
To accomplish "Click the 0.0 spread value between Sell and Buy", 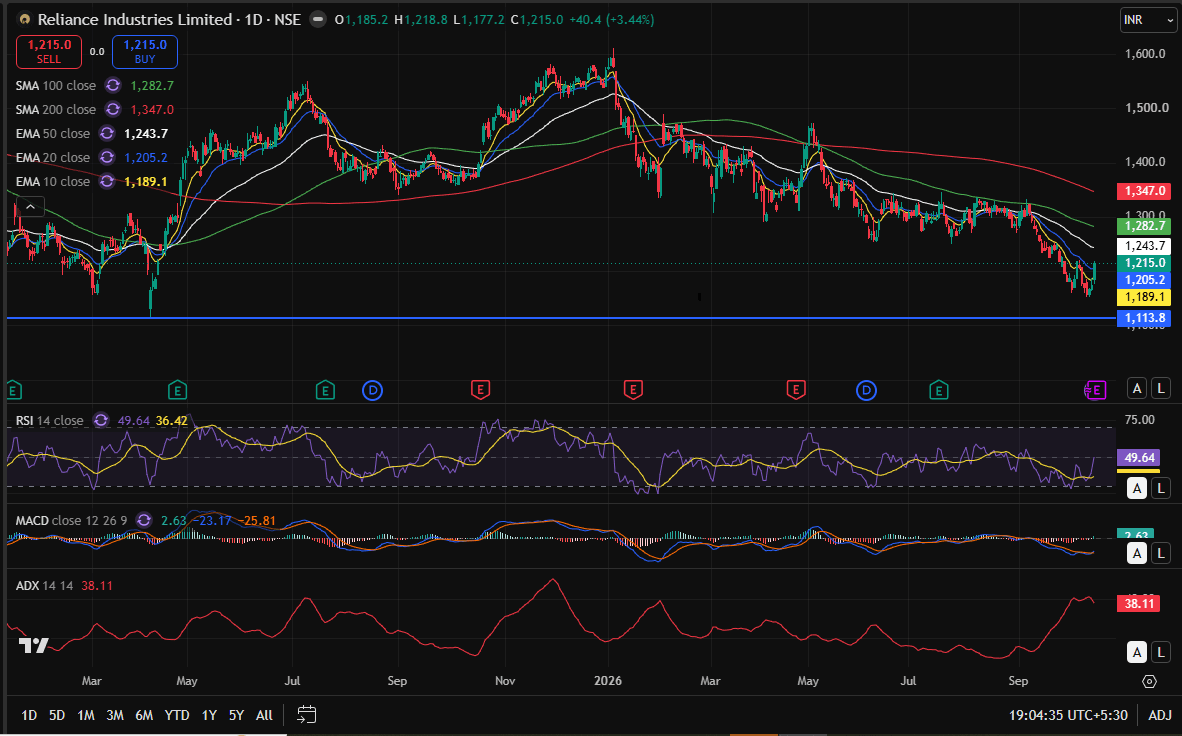I will (97, 52).
